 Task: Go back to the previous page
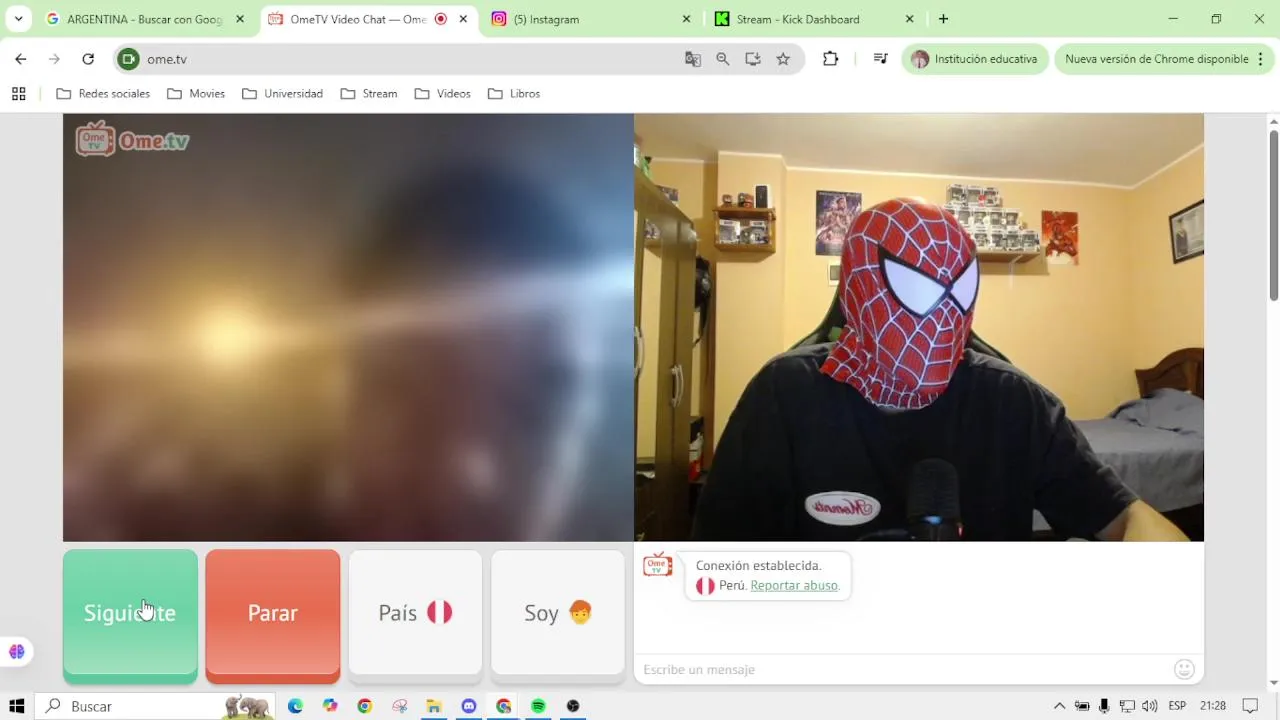click(x=21, y=59)
